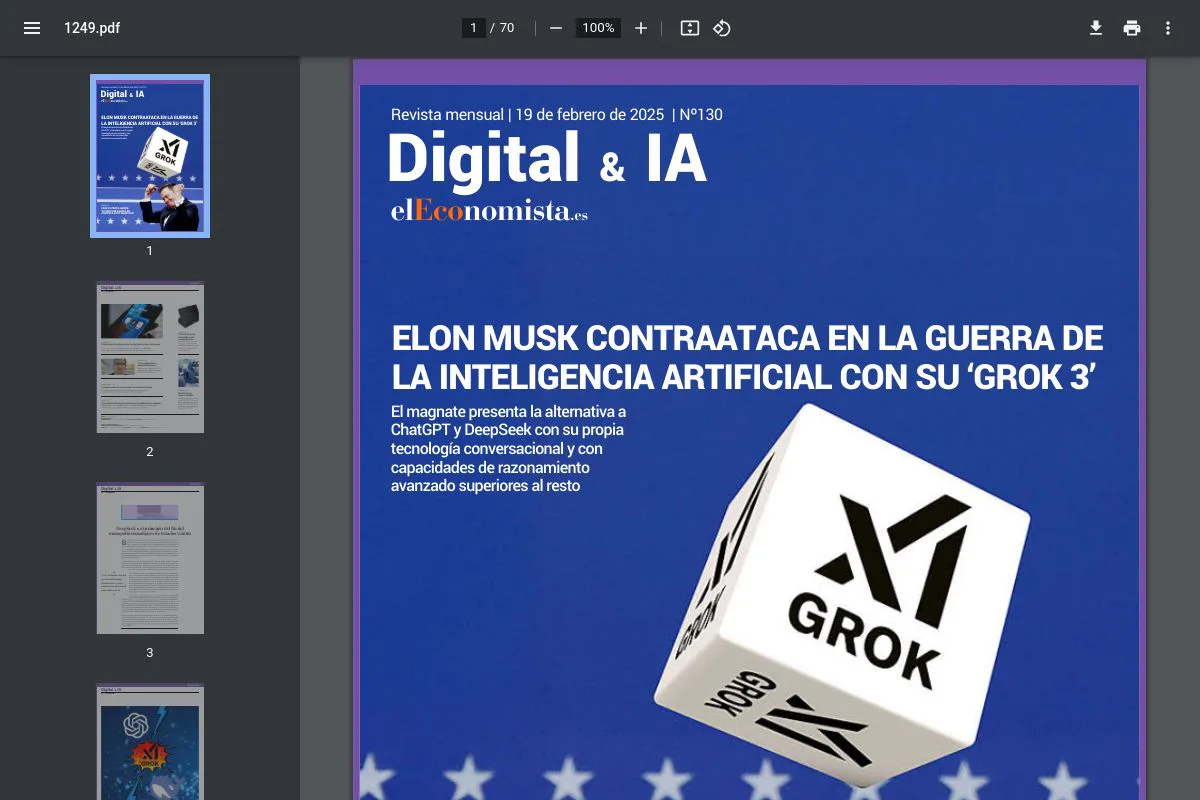This screenshot has height=800, width=1200.
Task: Click the zoom in plus icon
Action: [x=641, y=28]
